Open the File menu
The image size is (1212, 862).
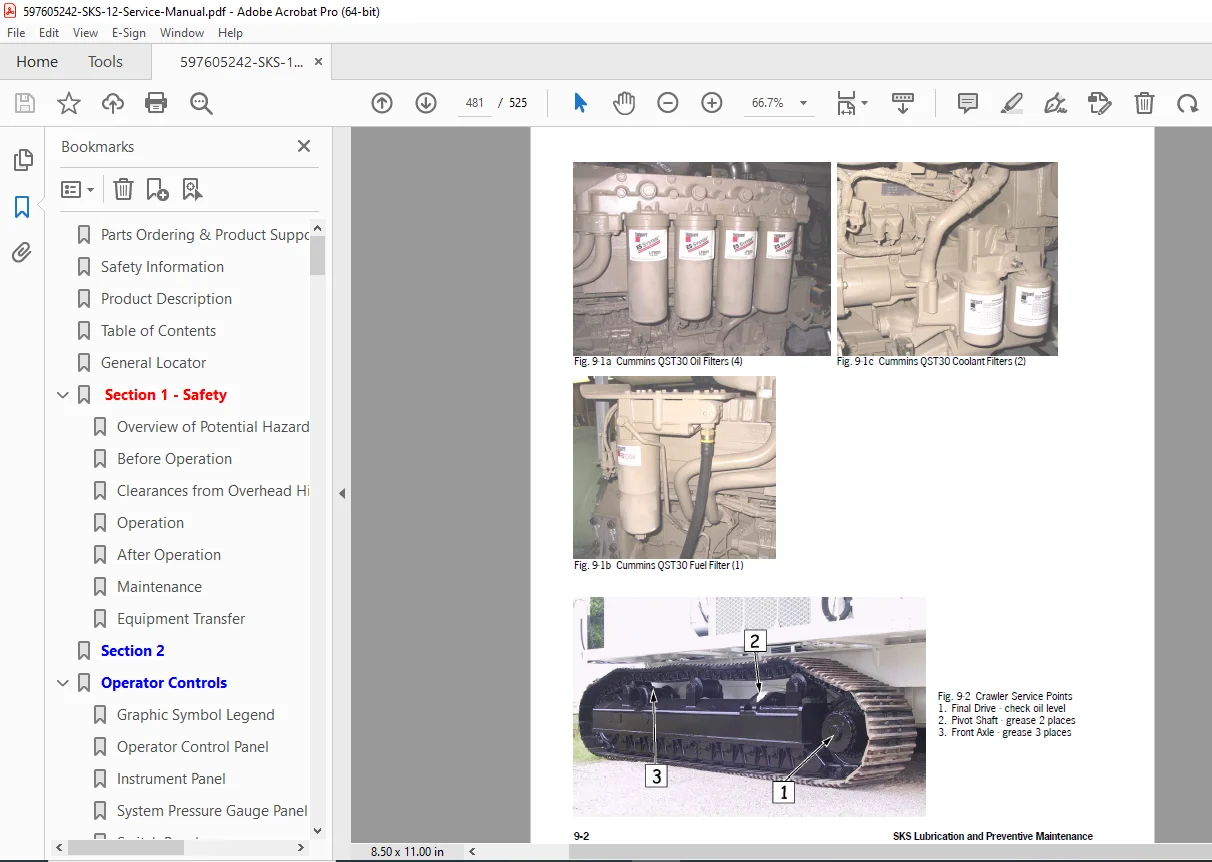tap(16, 33)
